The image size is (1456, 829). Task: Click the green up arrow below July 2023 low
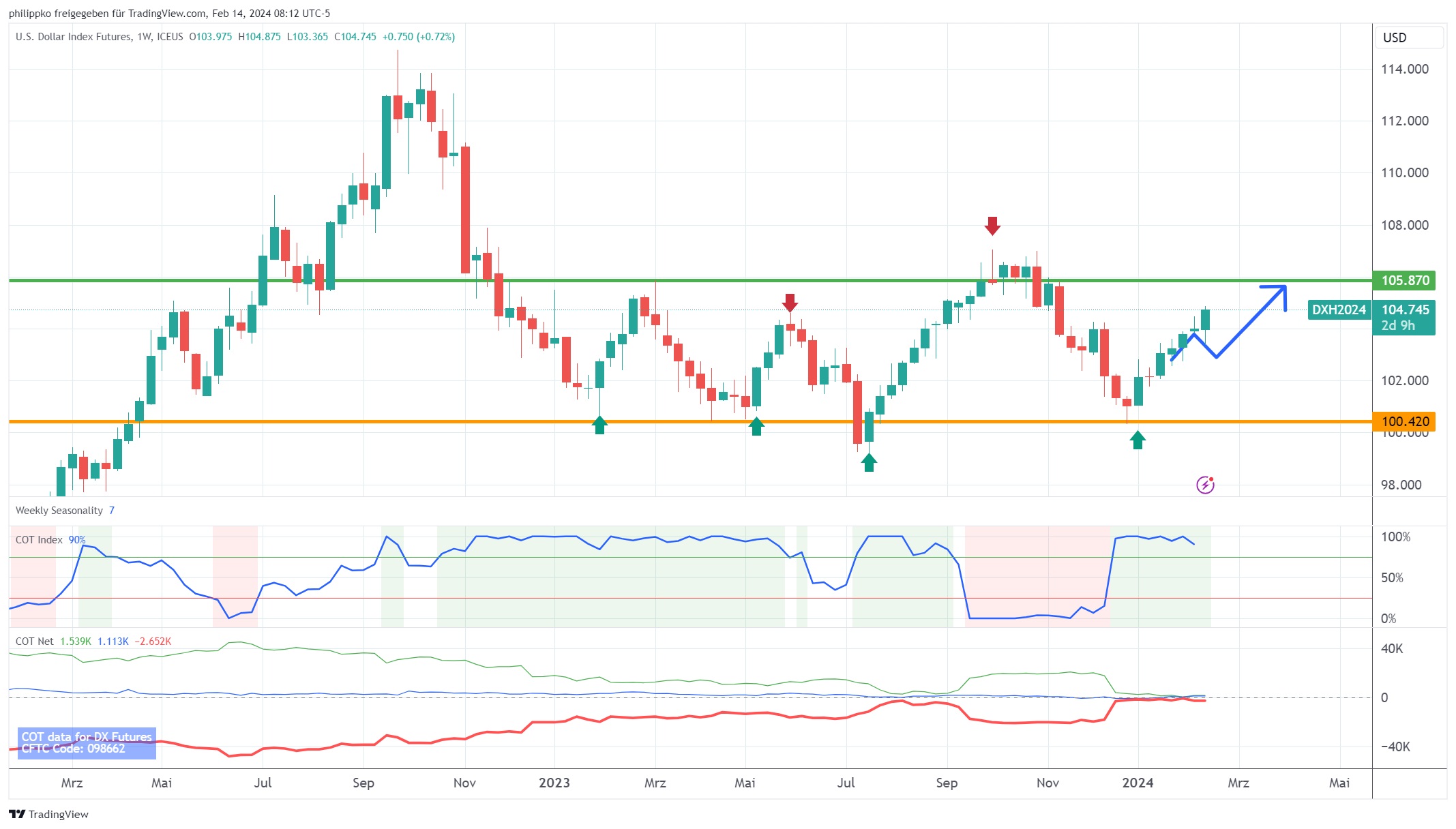click(x=869, y=462)
